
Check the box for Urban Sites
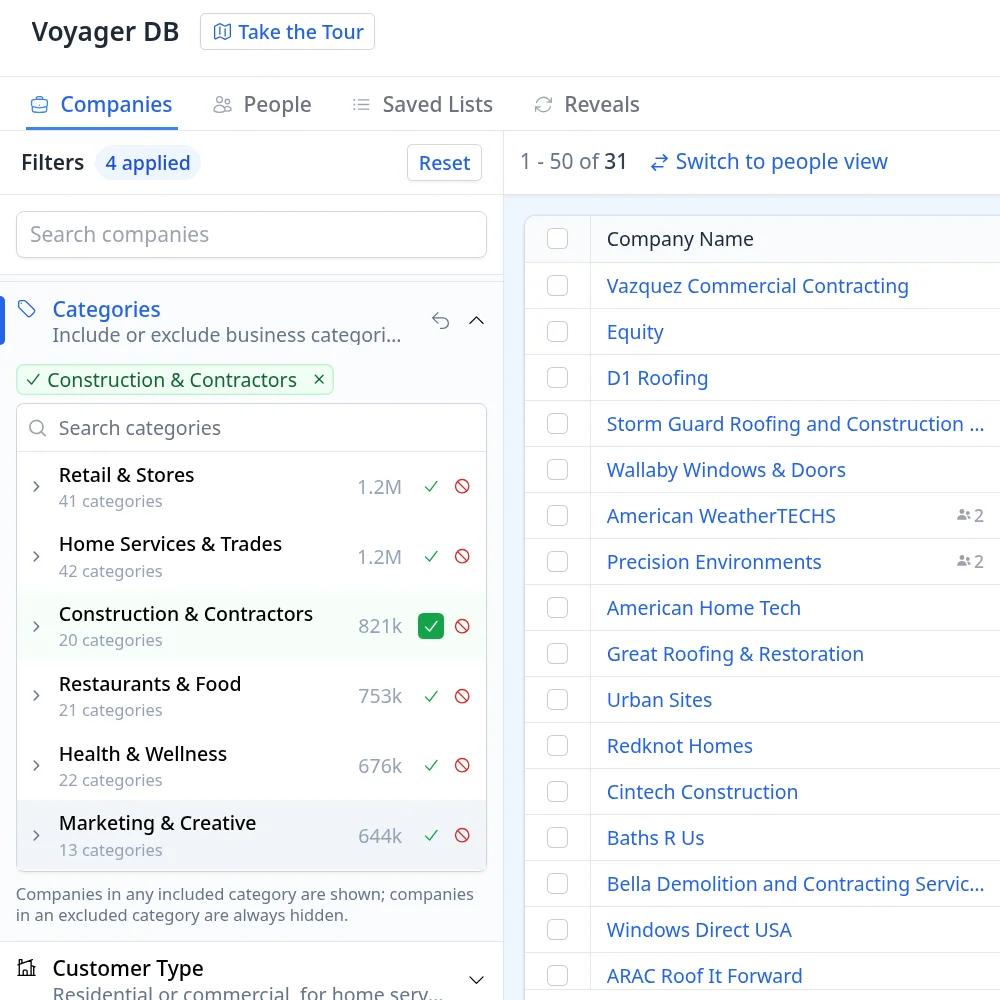(557, 700)
